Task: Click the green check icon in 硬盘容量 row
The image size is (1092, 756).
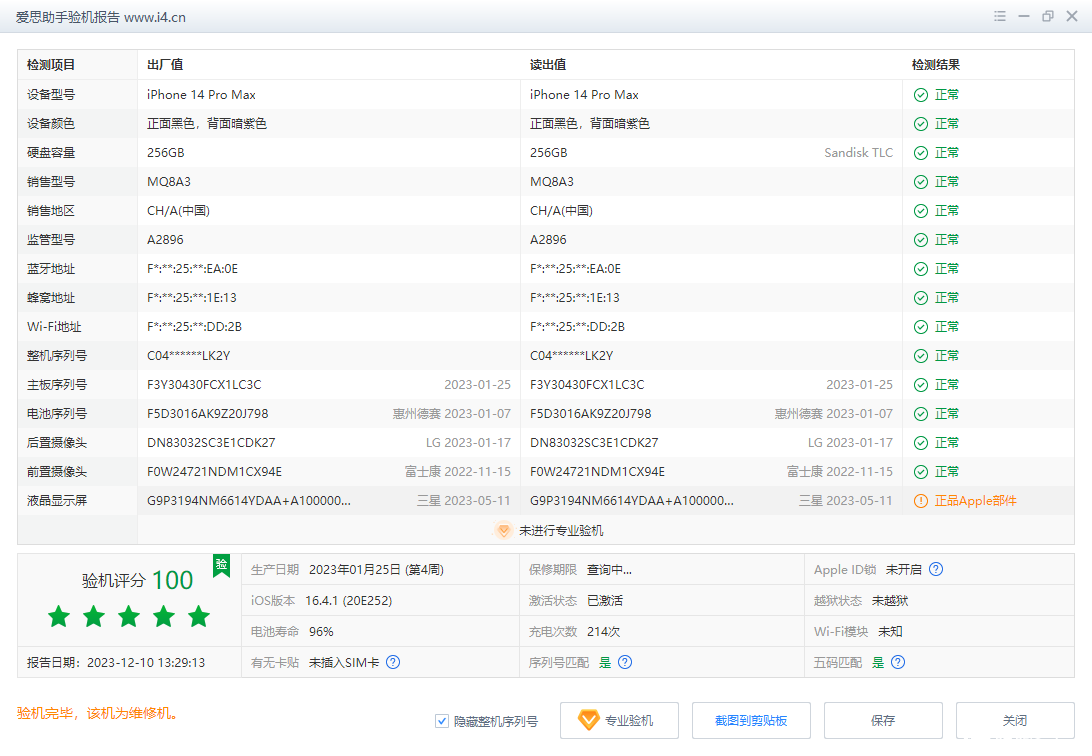Action: (921, 153)
